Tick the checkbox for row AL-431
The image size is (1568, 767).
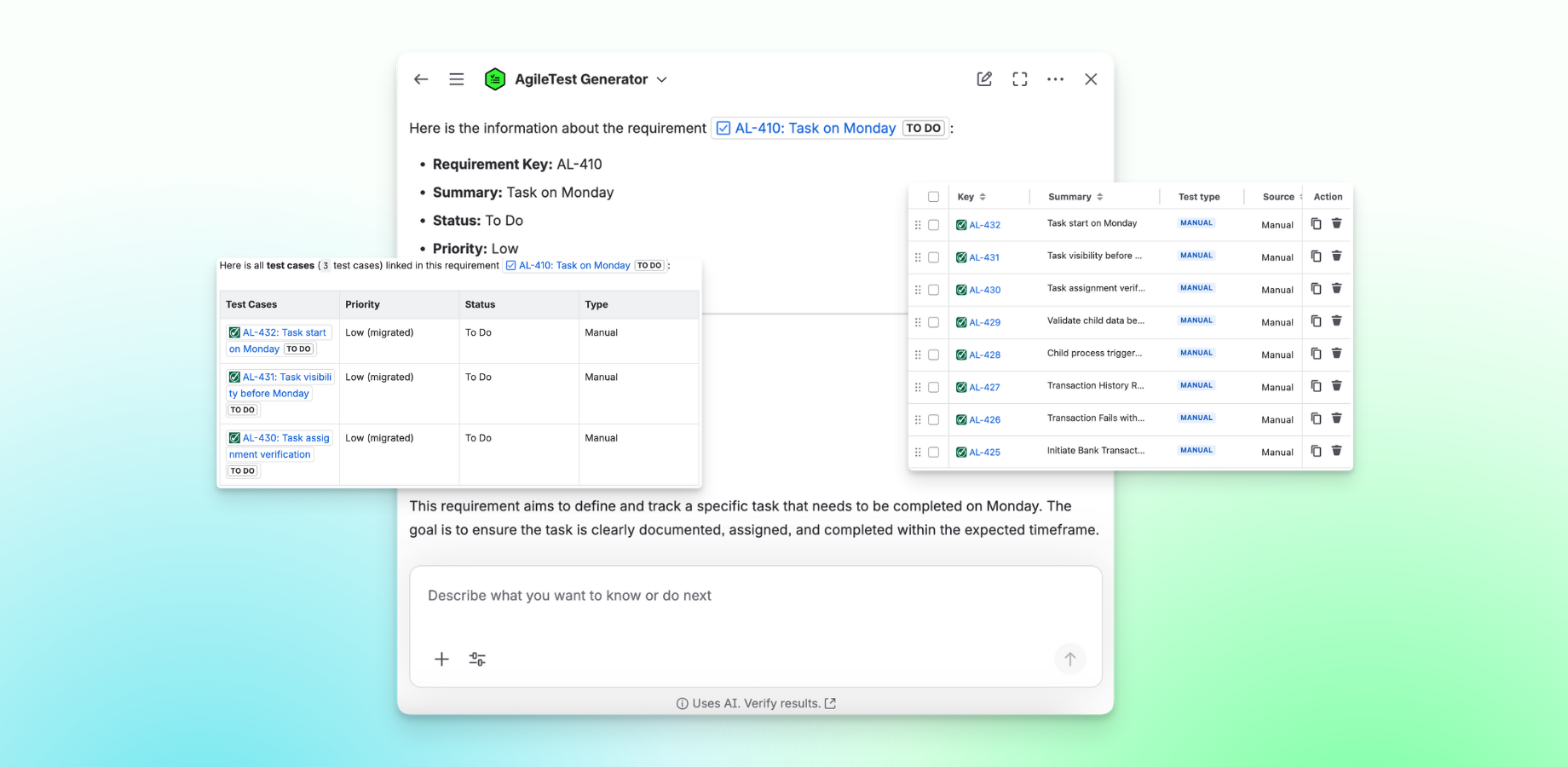[933, 257]
